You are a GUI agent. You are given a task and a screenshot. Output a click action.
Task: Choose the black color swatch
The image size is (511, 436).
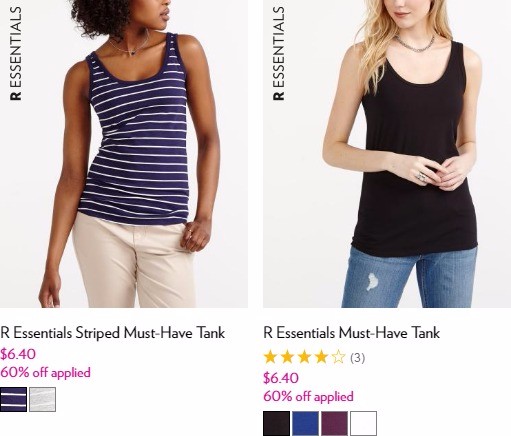pos(276,423)
